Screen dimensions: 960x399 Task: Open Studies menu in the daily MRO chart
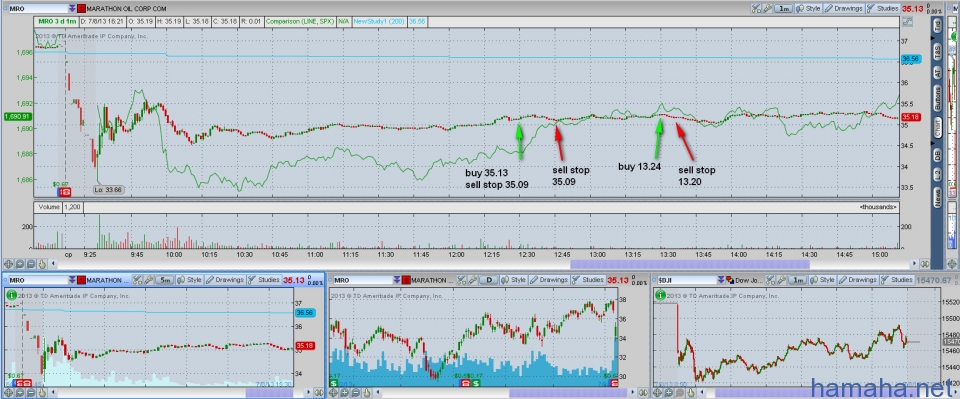(588, 280)
